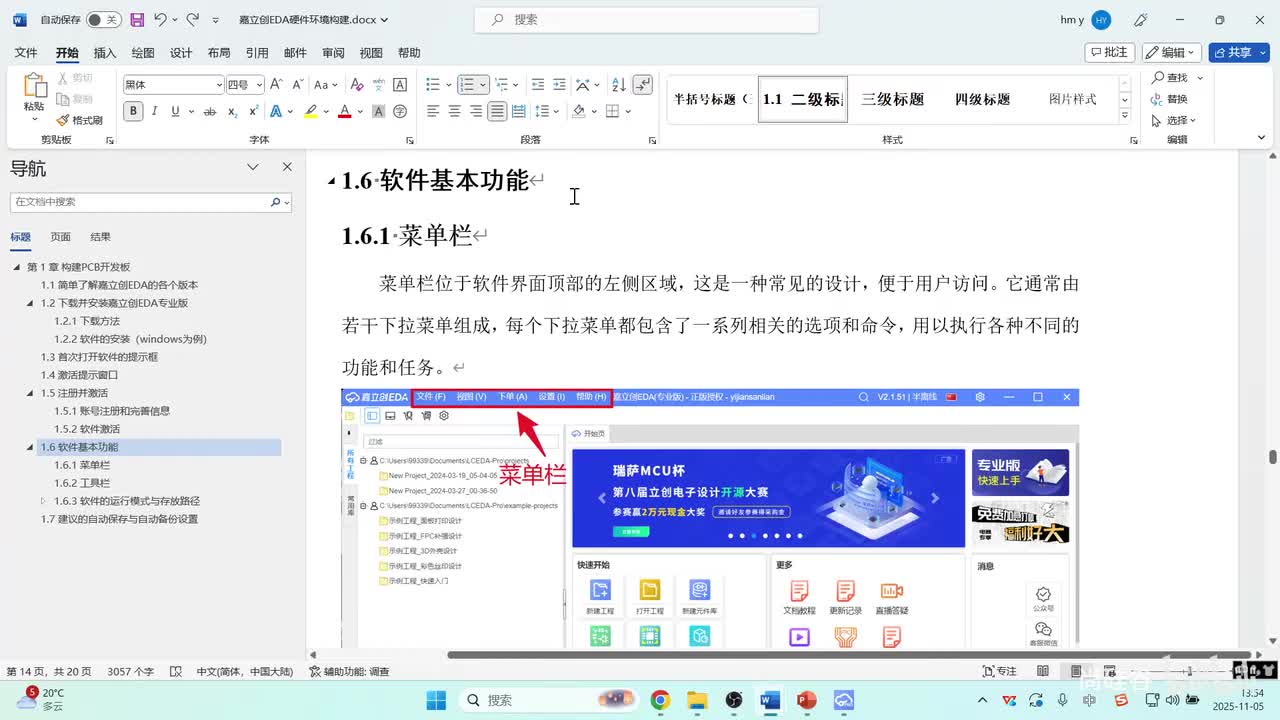Align paragraph text to the left

click(x=433, y=111)
